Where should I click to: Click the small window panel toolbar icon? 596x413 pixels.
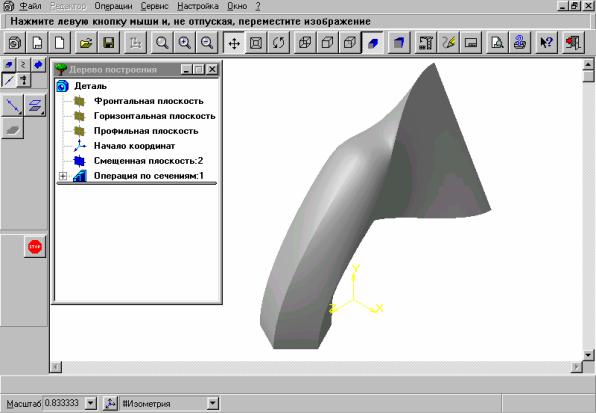[471, 43]
